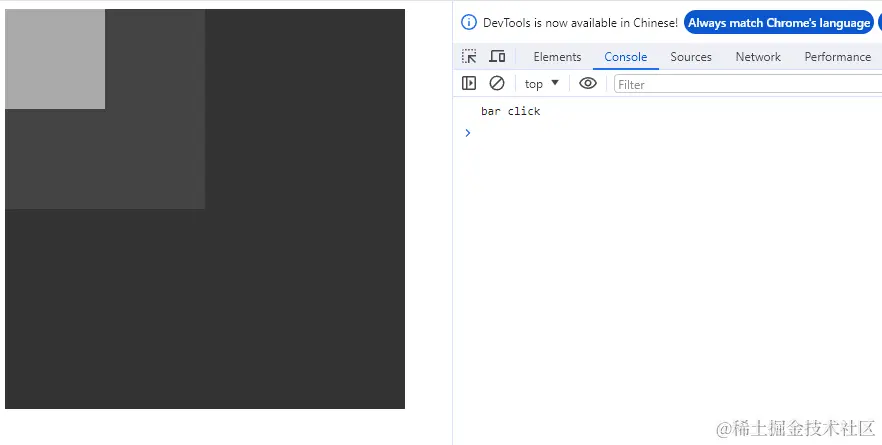Open the Performance tab

coord(838,57)
